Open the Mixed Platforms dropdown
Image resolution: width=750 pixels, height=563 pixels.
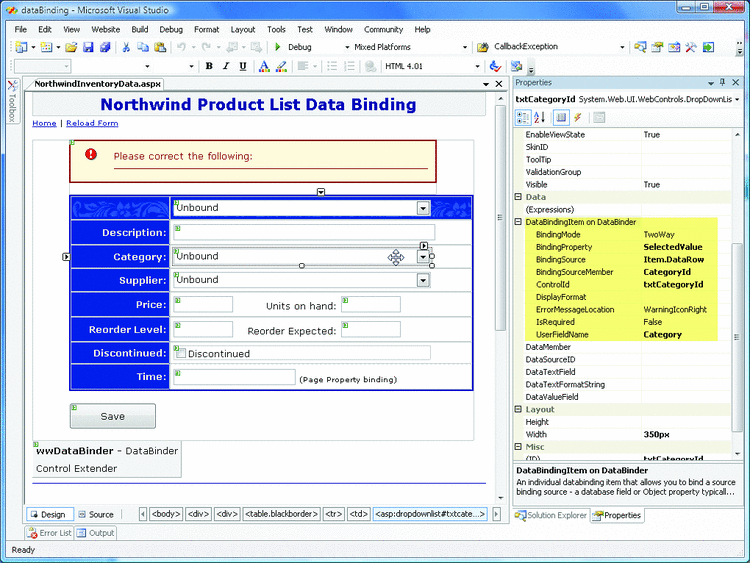pos(464,47)
